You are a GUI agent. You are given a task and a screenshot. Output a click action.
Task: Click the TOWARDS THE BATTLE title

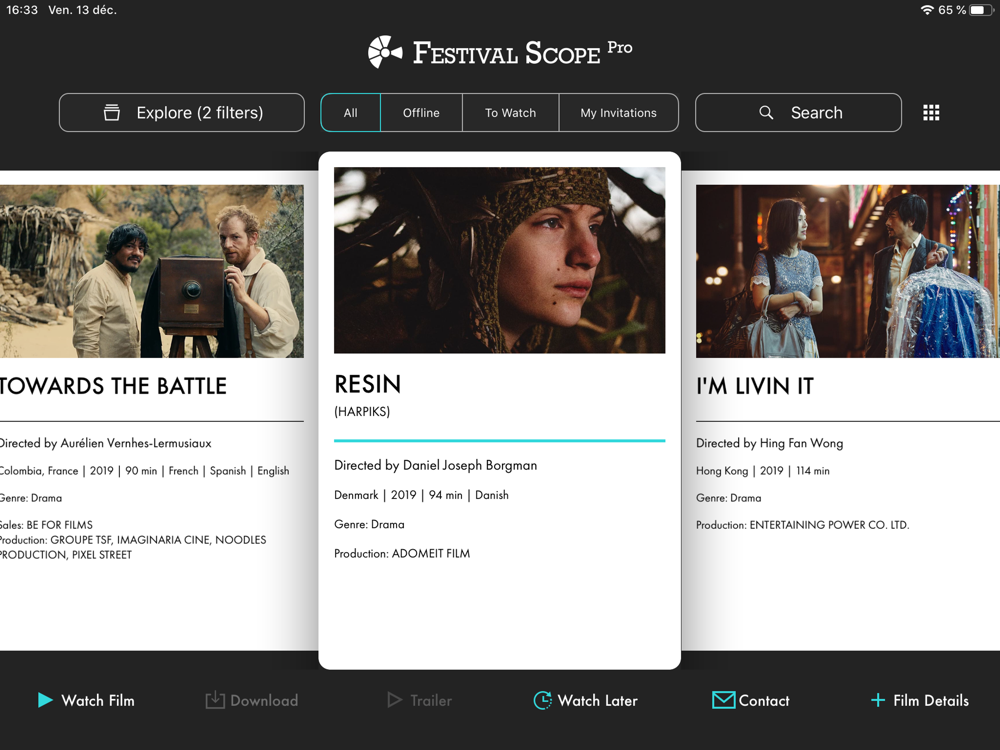(113, 386)
